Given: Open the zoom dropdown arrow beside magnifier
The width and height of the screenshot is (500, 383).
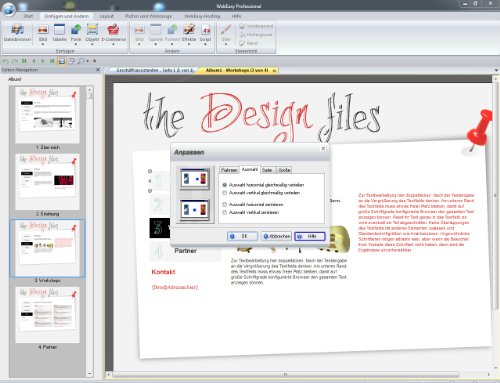Looking at the screenshot, I should (87, 61).
